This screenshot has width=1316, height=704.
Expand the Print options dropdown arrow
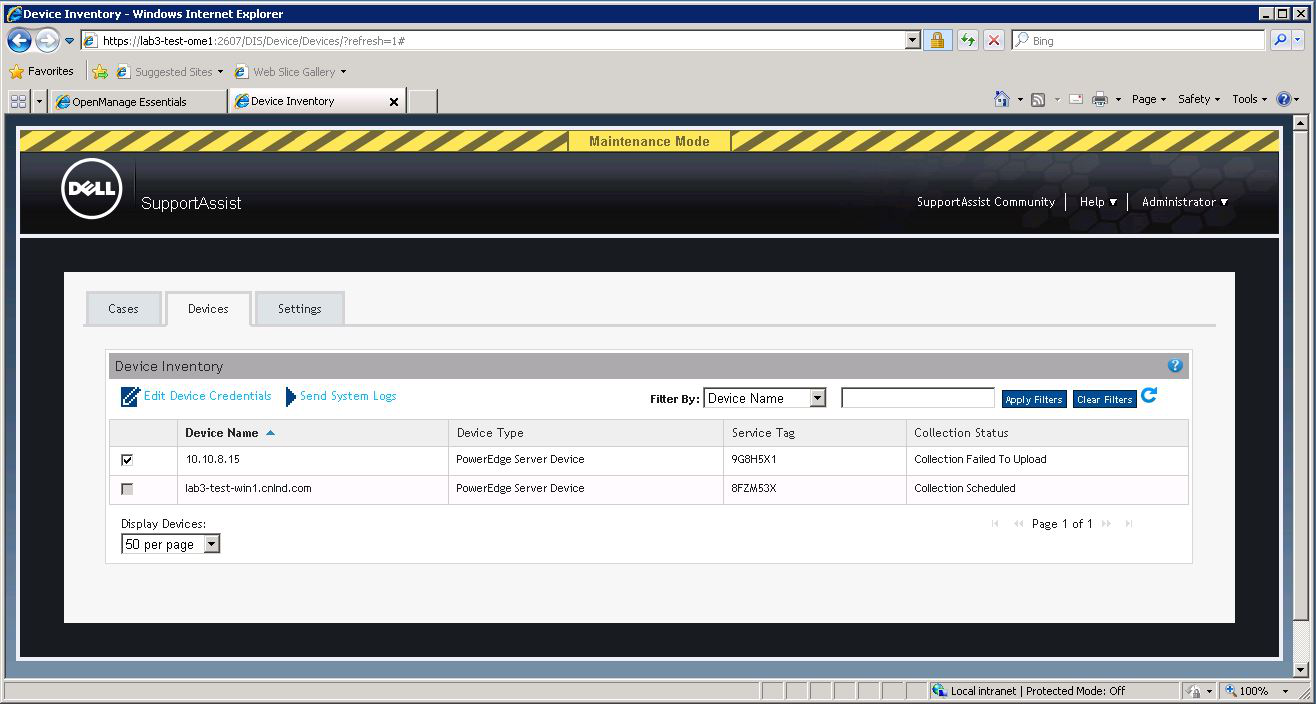pyautogui.click(x=1119, y=100)
